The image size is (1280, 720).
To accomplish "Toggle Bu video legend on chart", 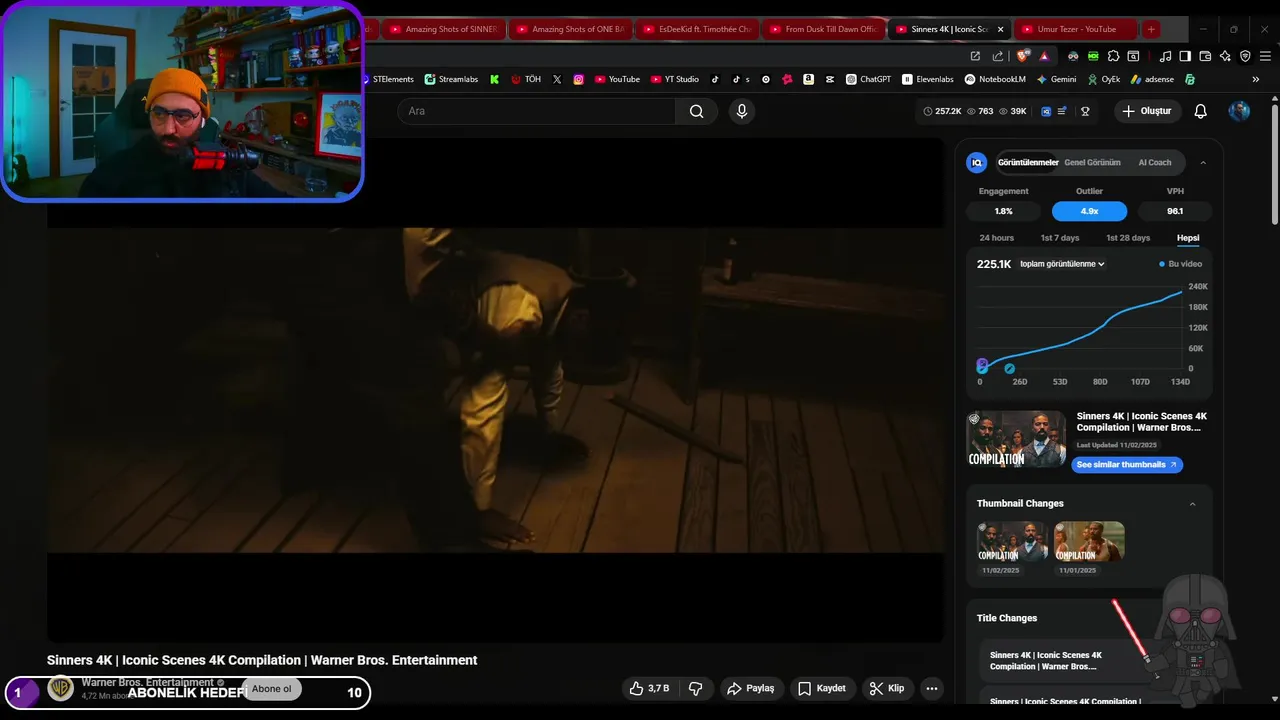I will coord(1180,264).
